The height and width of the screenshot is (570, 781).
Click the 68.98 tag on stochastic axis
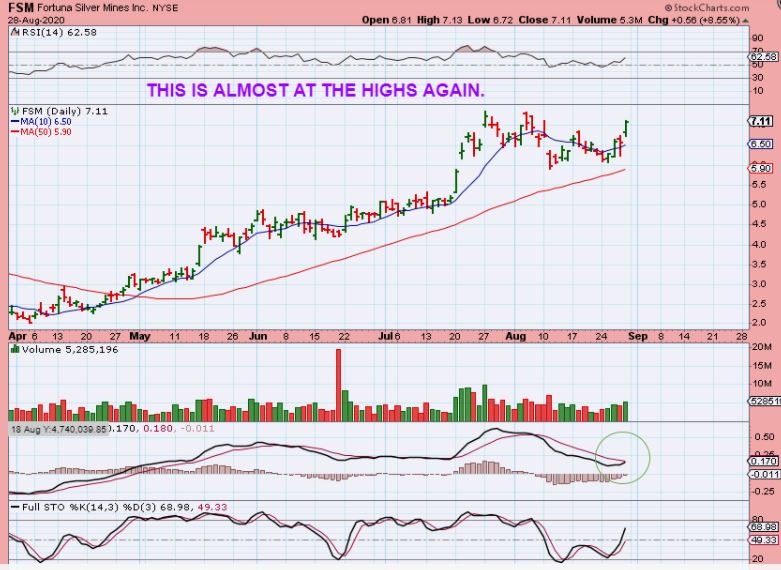click(763, 527)
